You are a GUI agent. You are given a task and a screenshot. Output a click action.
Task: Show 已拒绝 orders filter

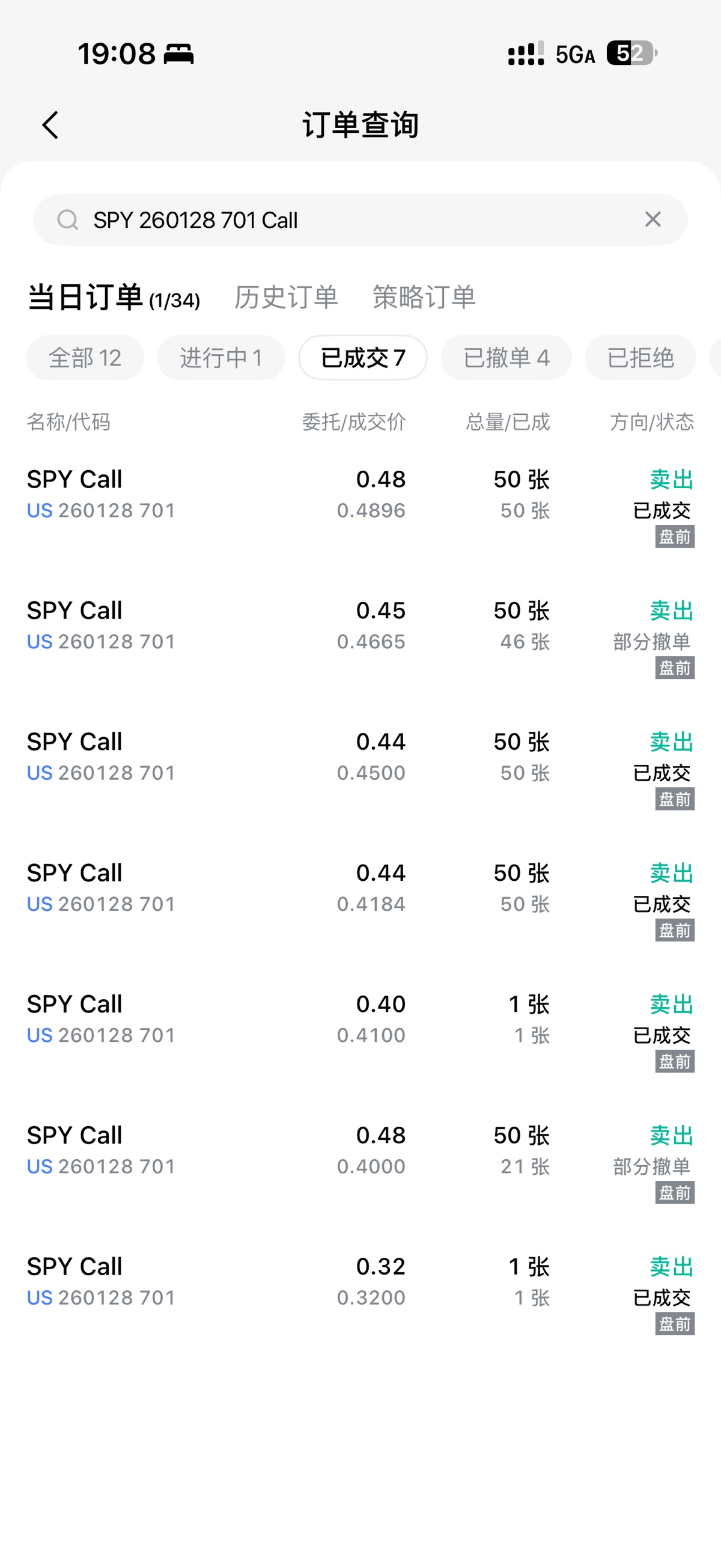point(640,358)
